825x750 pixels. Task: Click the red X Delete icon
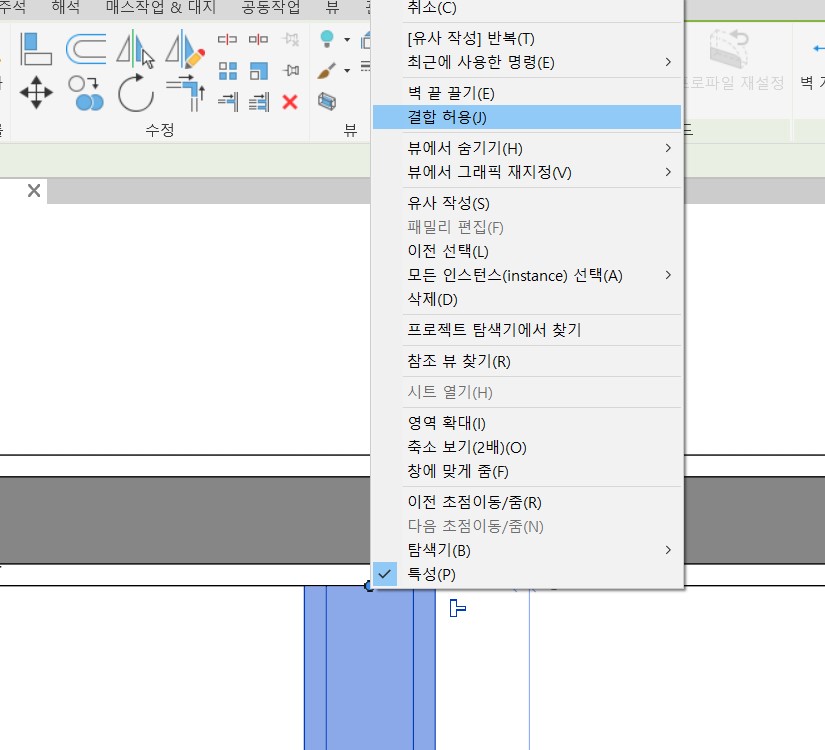(x=290, y=101)
